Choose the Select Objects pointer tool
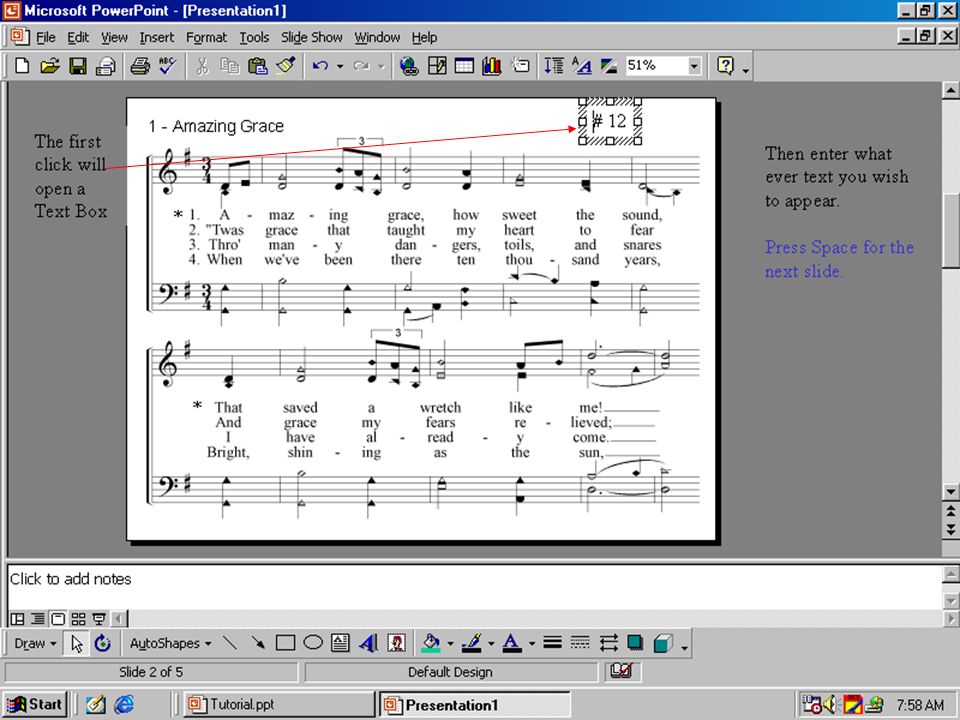This screenshot has height=720, width=960. click(x=77, y=643)
